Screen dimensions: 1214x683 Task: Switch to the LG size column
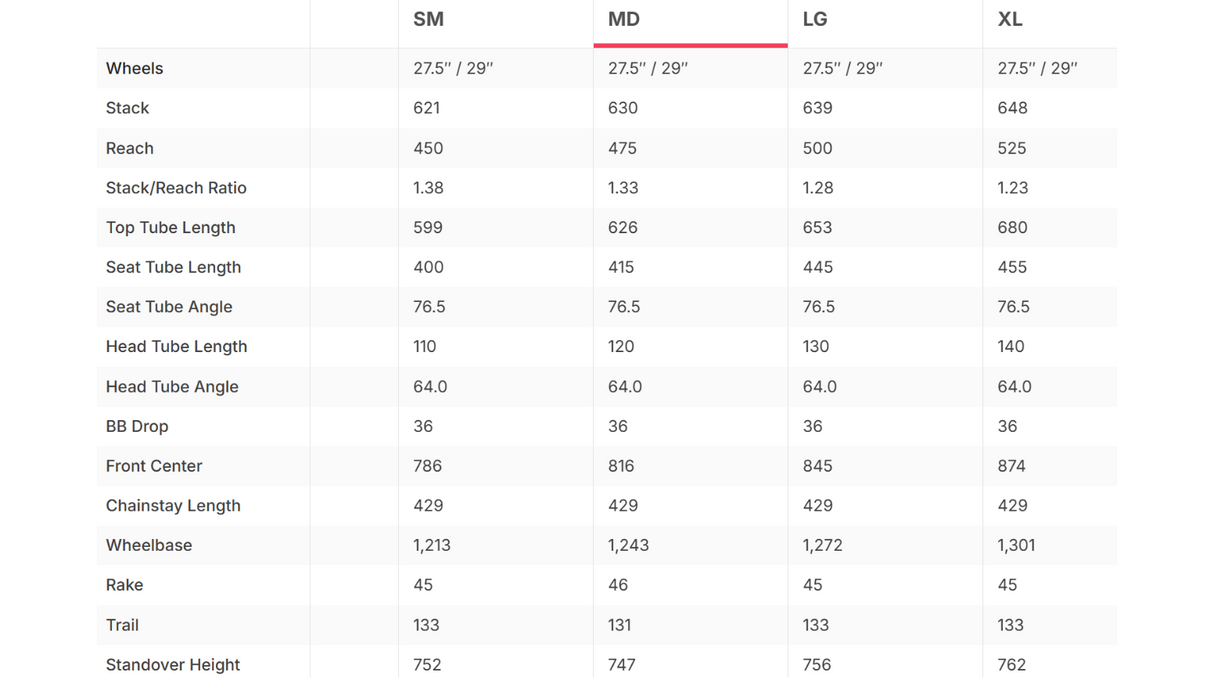[815, 19]
